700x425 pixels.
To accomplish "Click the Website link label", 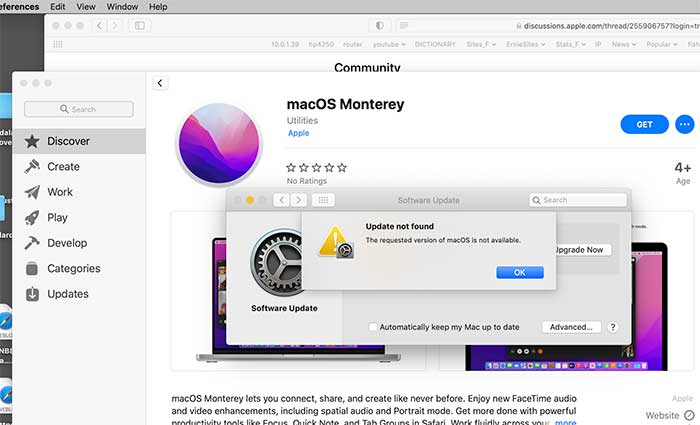I will pyautogui.click(x=662, y=415).
